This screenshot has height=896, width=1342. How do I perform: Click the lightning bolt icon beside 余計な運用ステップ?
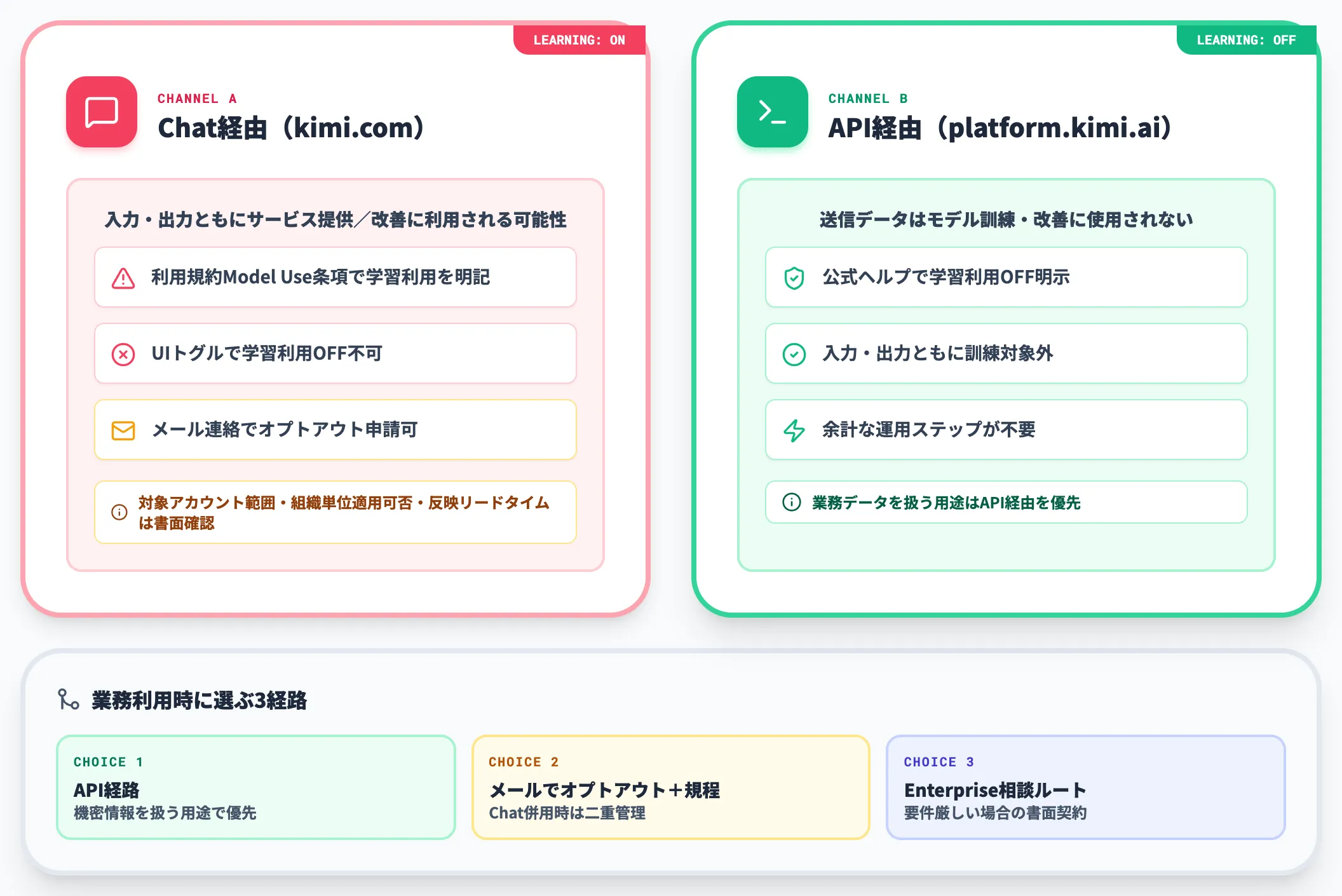[x=794, y=430]
